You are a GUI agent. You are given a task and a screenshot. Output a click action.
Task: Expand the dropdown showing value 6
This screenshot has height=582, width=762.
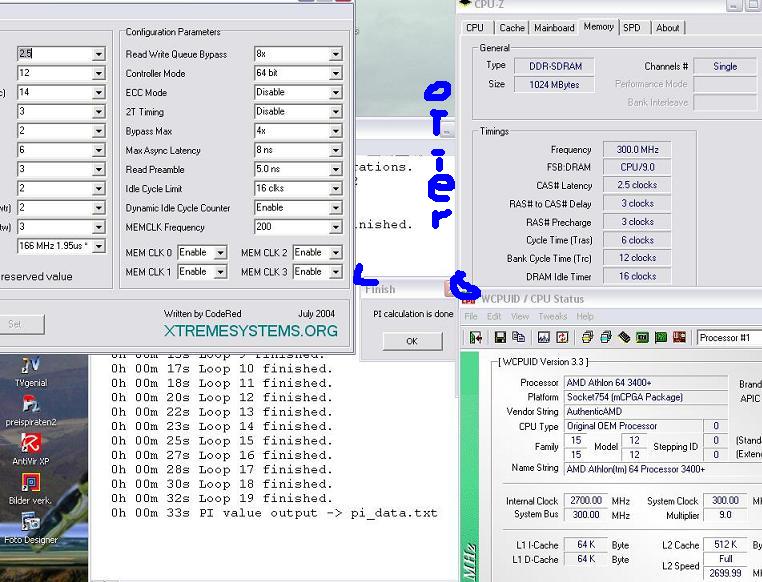(99, 150)
